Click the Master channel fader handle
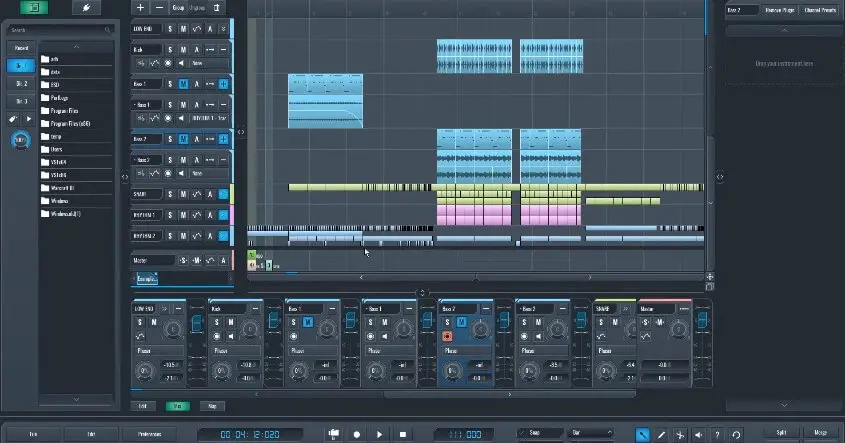 click(x=703, y=322)
